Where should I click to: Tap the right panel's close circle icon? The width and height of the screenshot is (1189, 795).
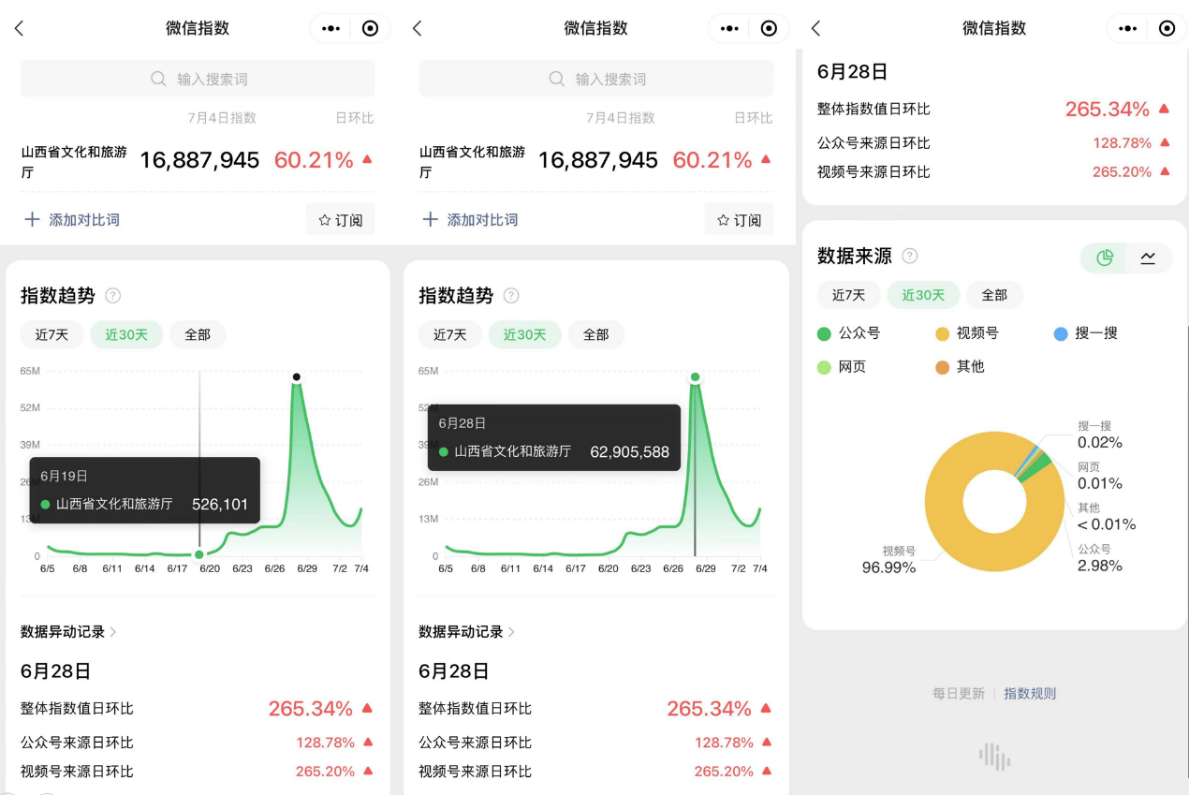pyautogui.click(x=1166, y=29)
